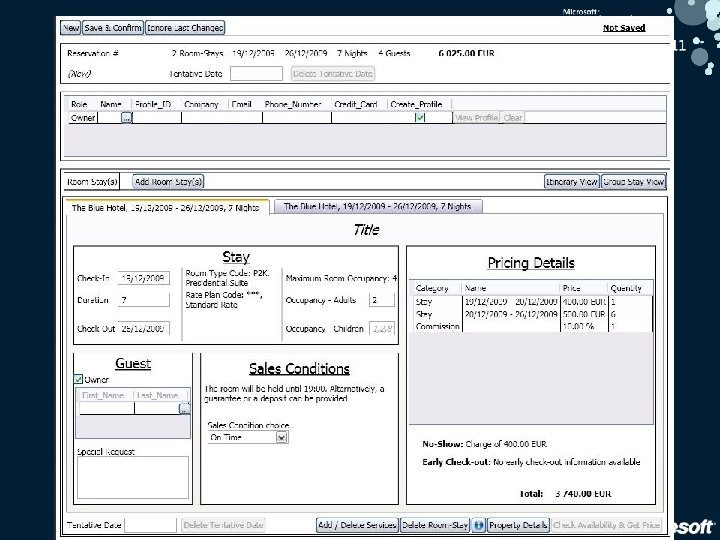Image resolution: width=720 pixels, height=540 pixels.
Task: Toggle the Create_Profile checkbox
Action: click(x=421, y=118)
